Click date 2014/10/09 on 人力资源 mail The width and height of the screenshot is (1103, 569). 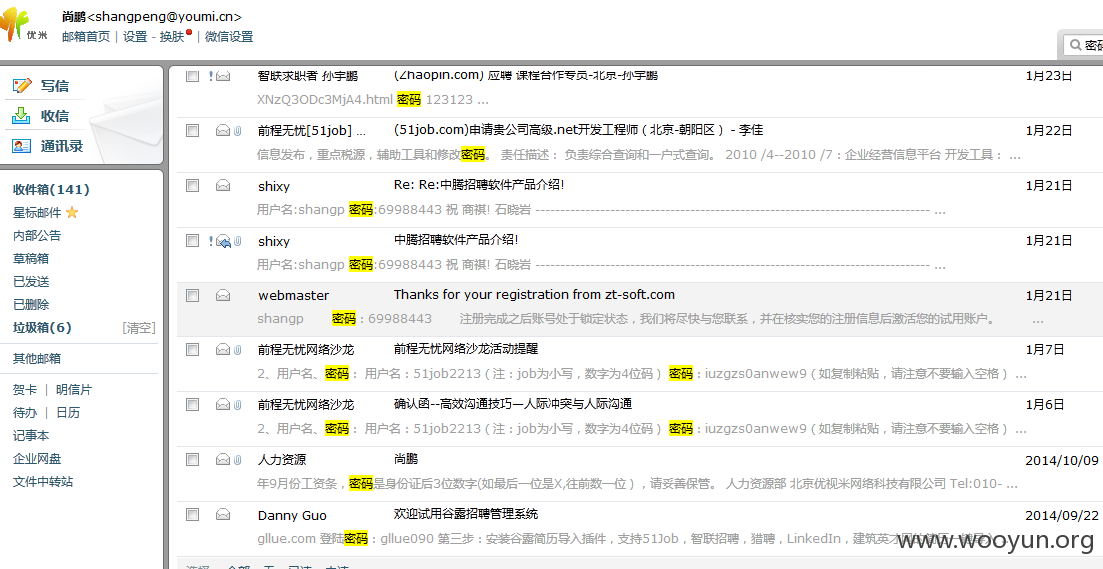pos(1061,461)
